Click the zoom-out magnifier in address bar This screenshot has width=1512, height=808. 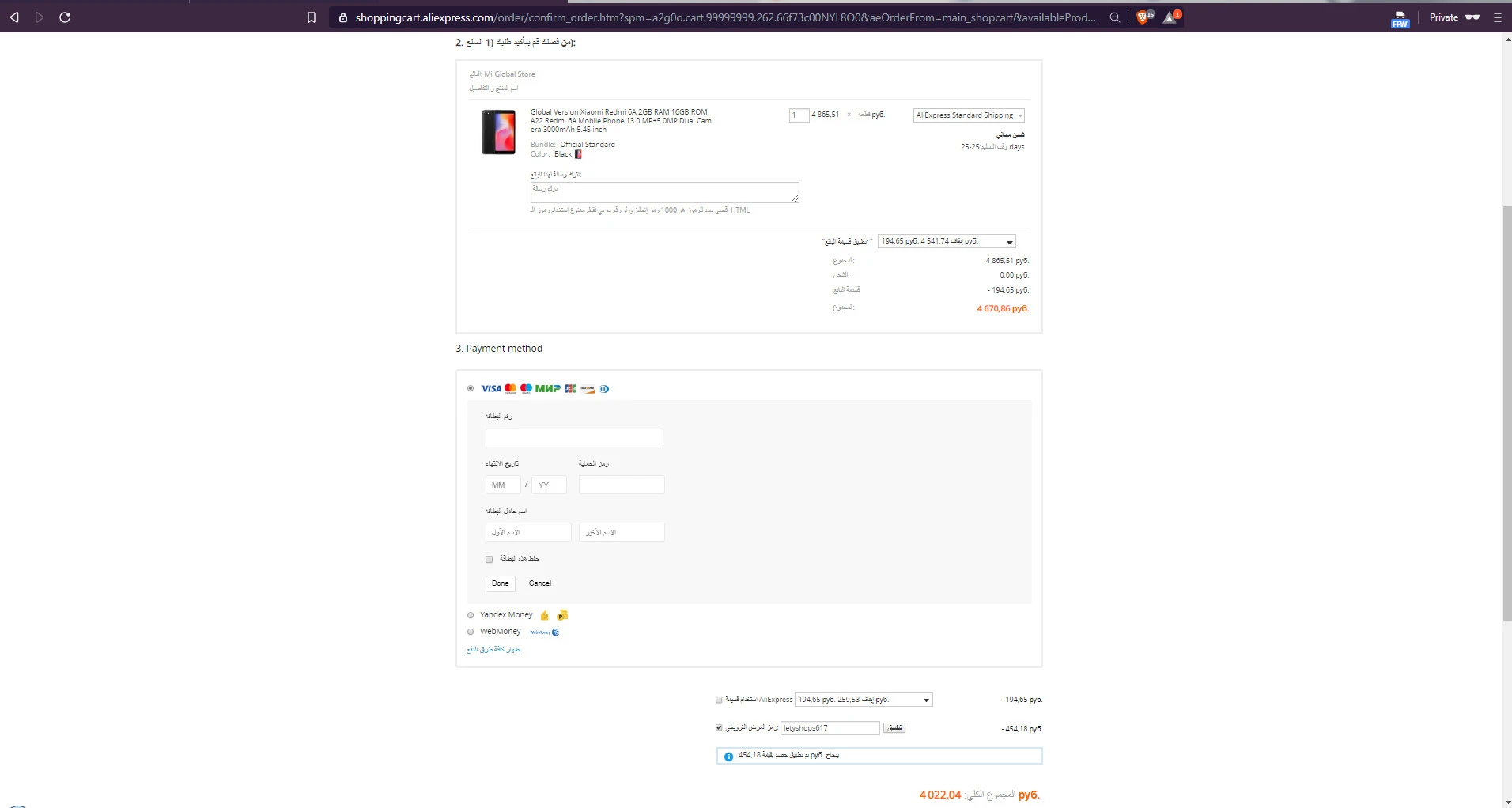[x=1115, y=17]
